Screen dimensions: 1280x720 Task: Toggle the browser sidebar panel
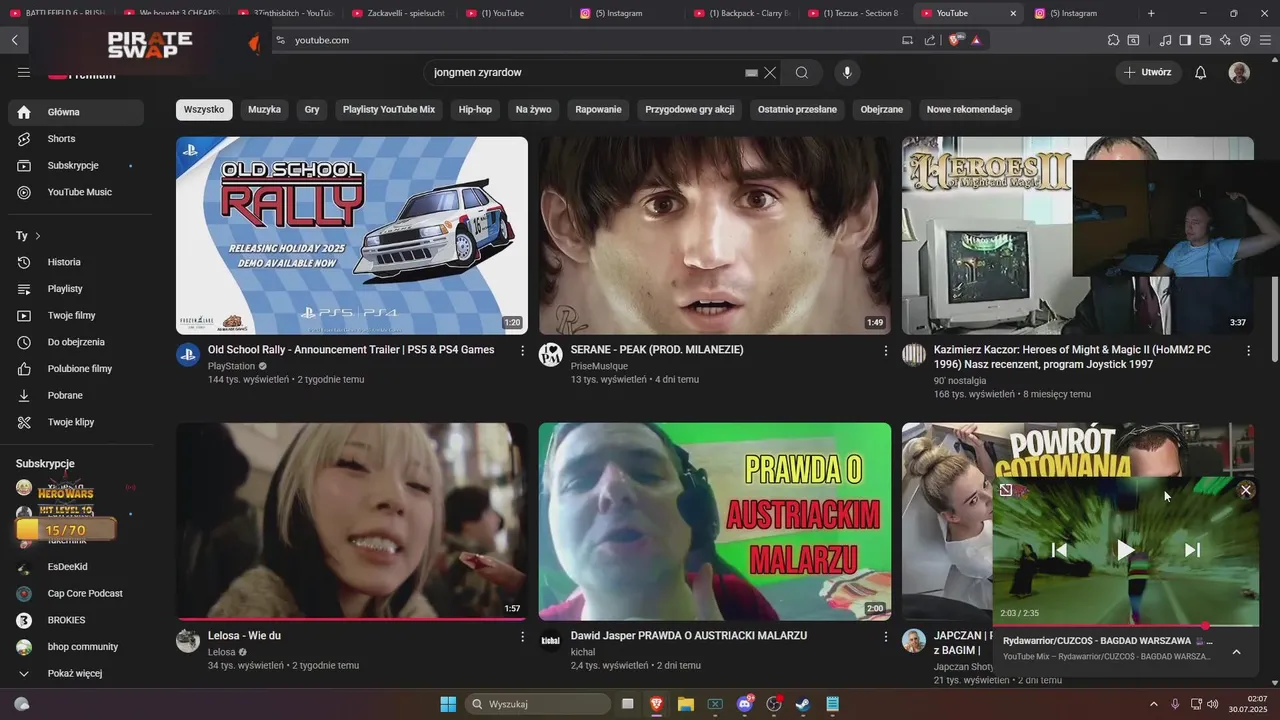pyautogui.click(x=1185, y=40)
